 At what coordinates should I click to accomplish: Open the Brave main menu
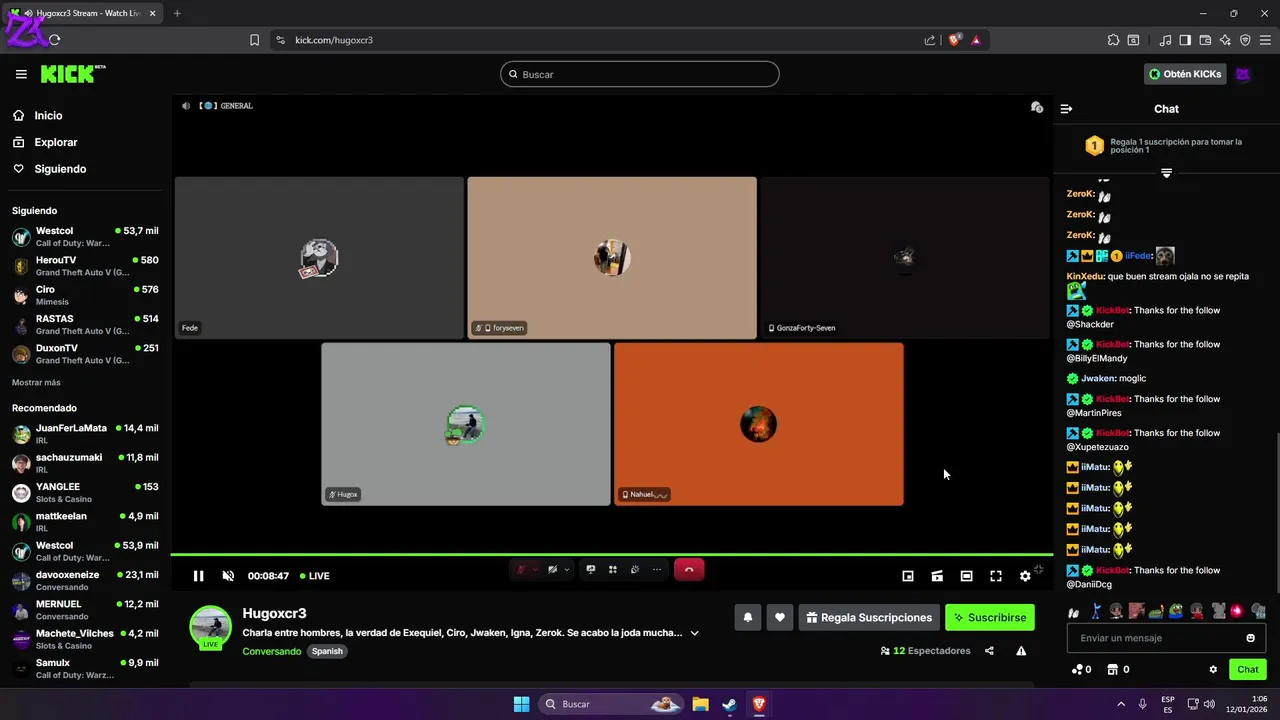coord(1265,40)
